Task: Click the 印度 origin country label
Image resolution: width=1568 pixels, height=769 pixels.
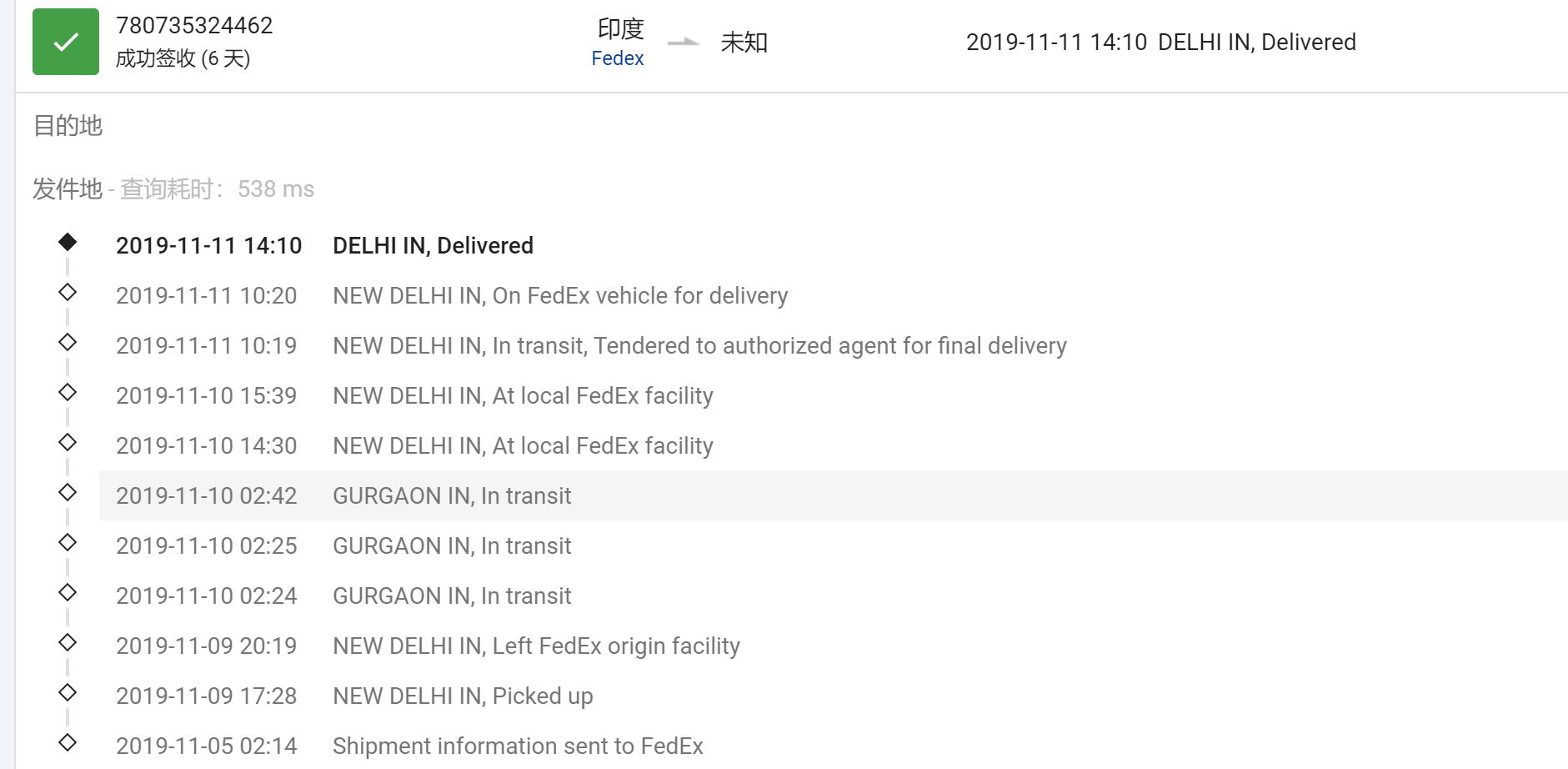Action: coord(621,29)
